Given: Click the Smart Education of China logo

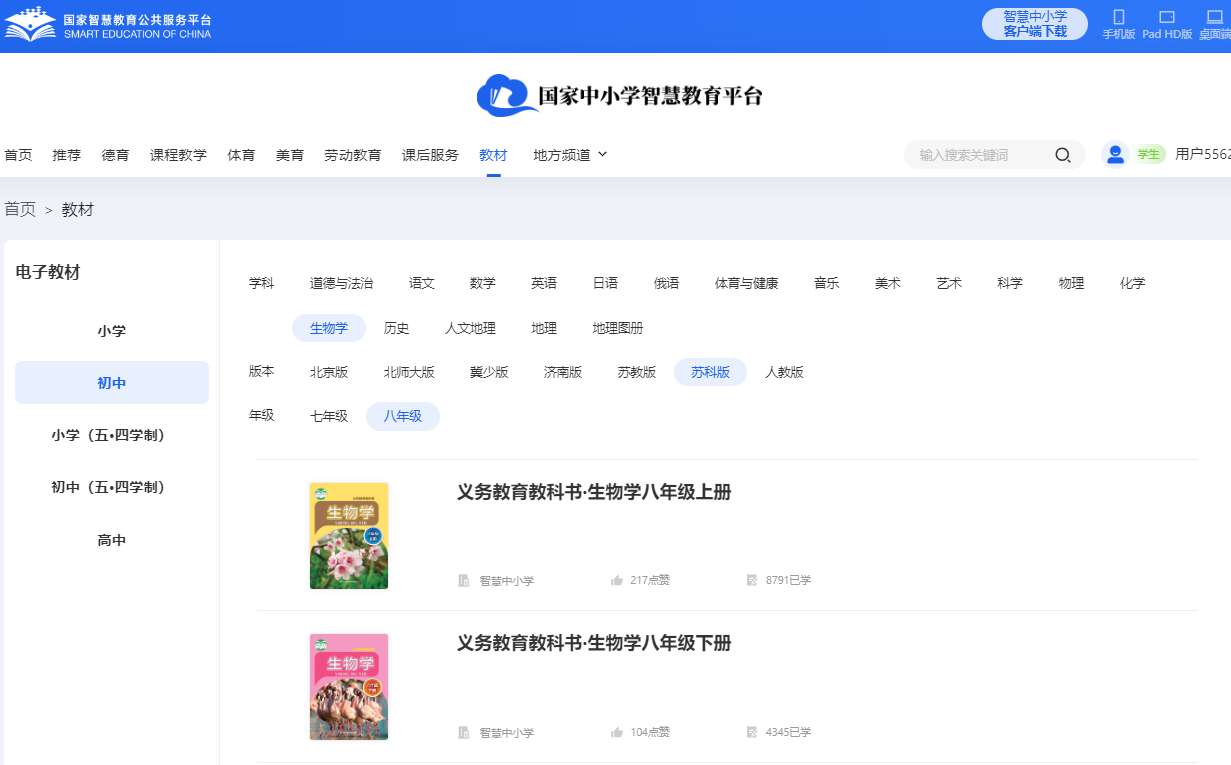Looking at the screenshot, I should pyautogui.click(x=30, y=24).
